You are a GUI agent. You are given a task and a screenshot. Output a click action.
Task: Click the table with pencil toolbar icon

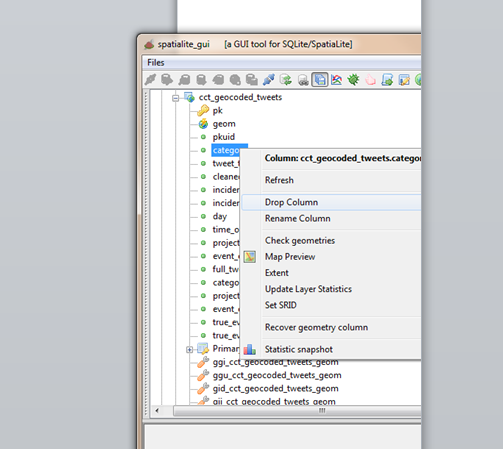pyautogui.click(x=404, y=80)
